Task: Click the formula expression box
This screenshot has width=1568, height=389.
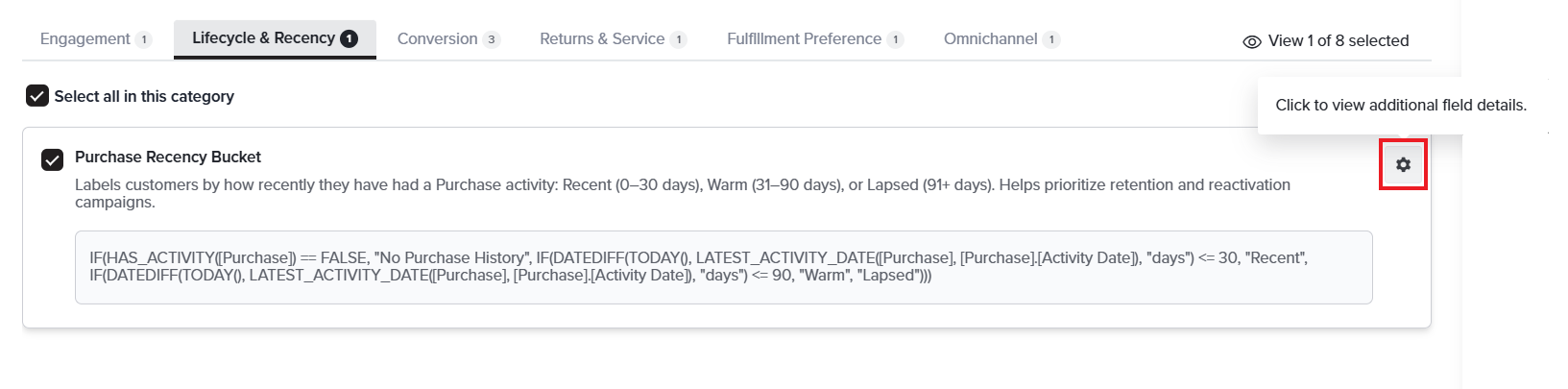Action: [723, 267]
